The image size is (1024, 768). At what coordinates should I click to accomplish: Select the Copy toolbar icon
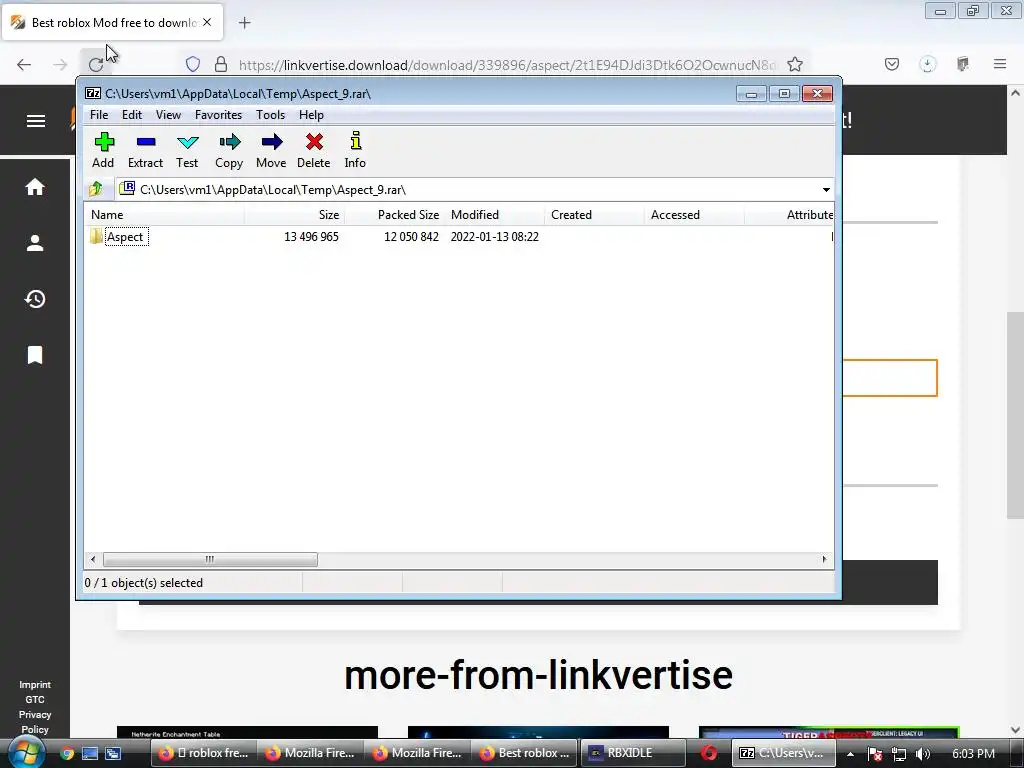(x=229, y=150)
